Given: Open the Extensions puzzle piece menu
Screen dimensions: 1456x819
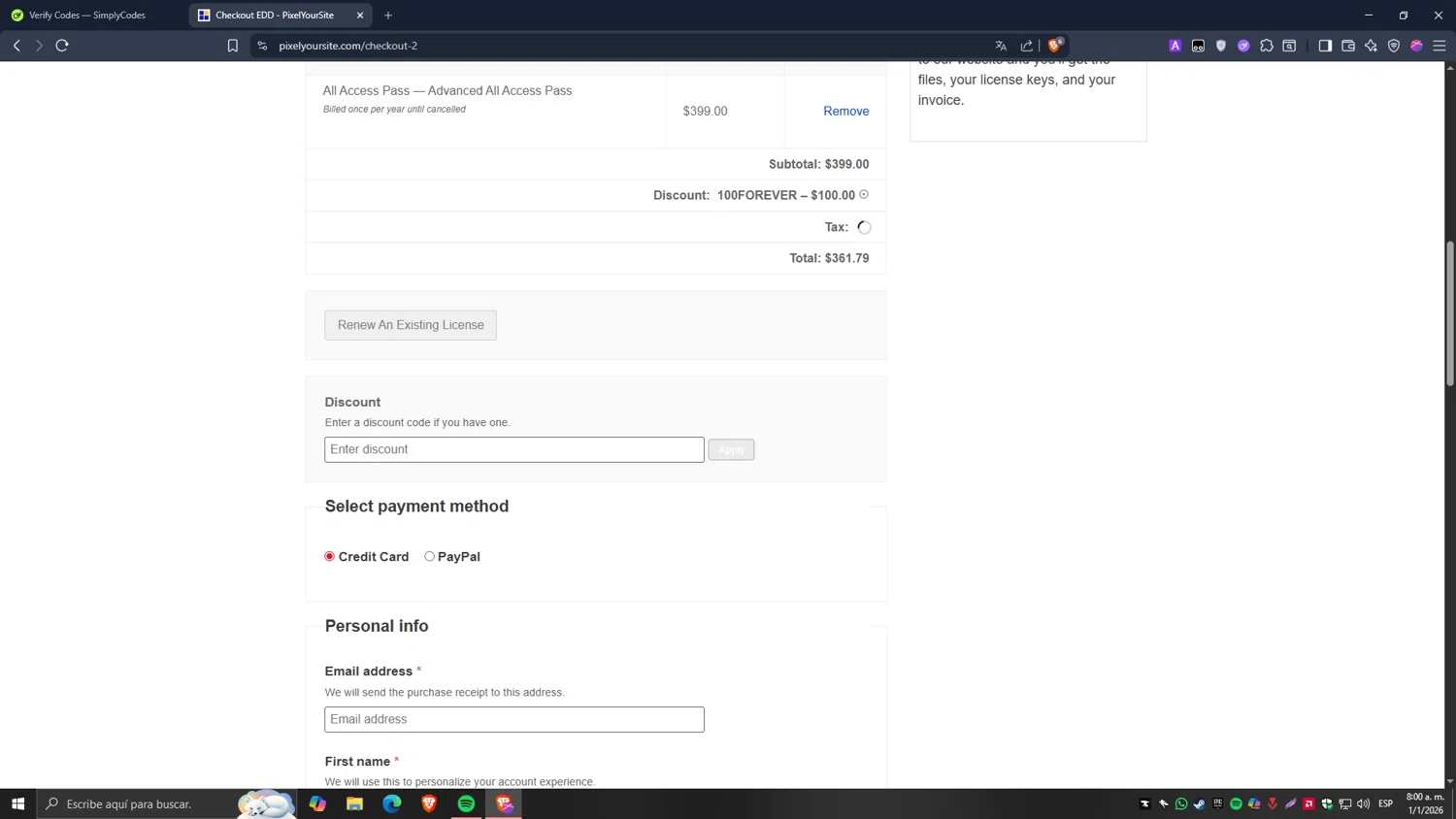Looking at the screenshot, I should click(x=1267, y=46).
